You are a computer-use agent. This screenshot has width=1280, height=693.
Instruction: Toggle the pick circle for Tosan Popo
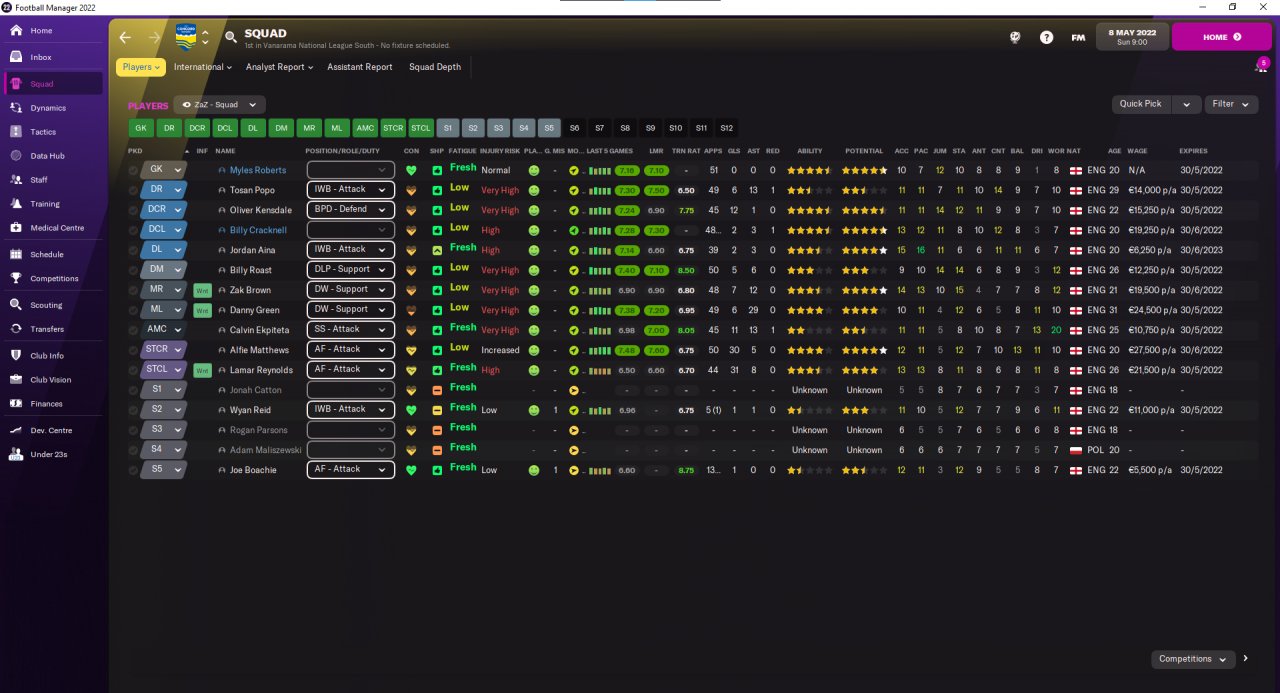click(134, 190)
